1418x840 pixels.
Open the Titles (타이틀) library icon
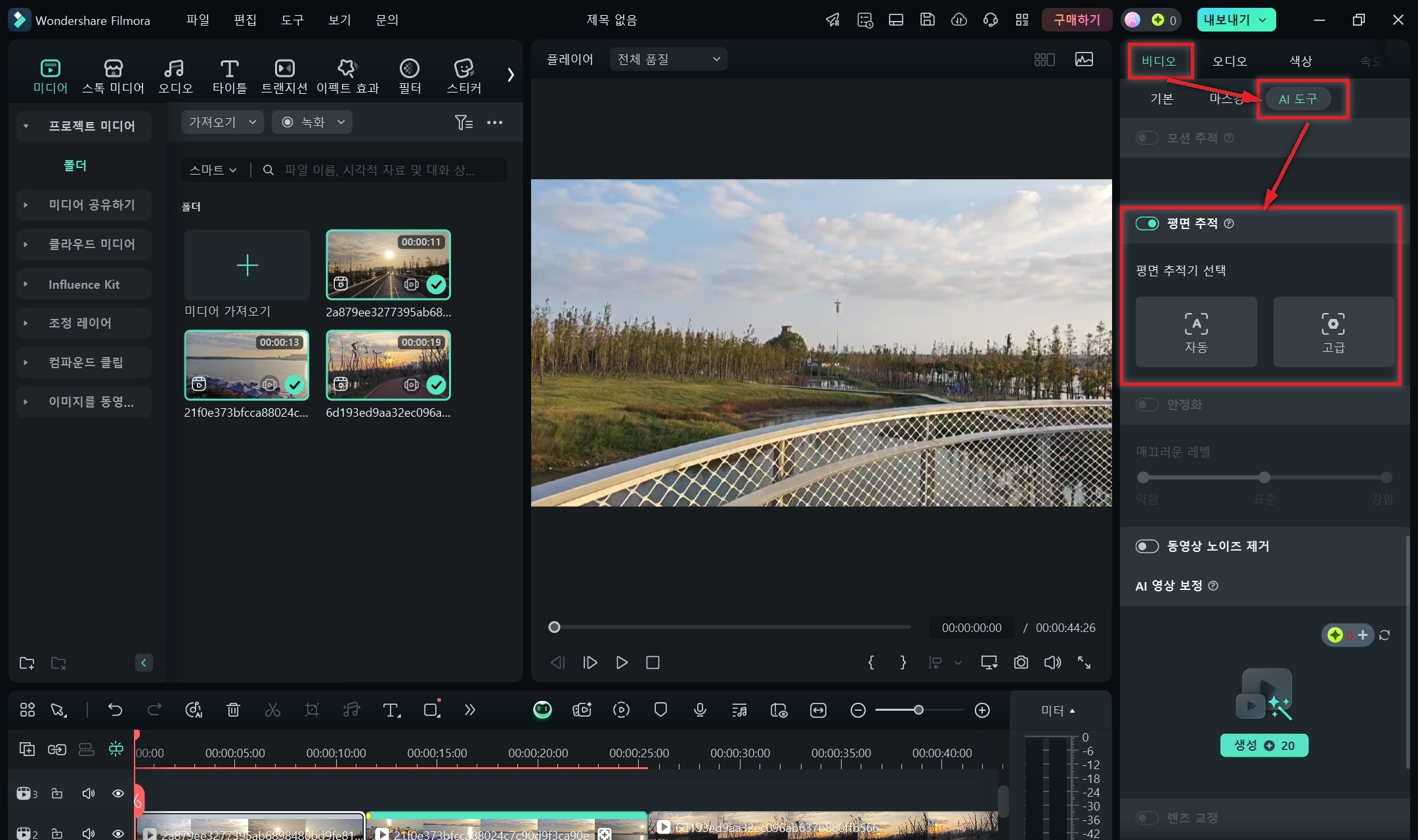tap(229, 76)
